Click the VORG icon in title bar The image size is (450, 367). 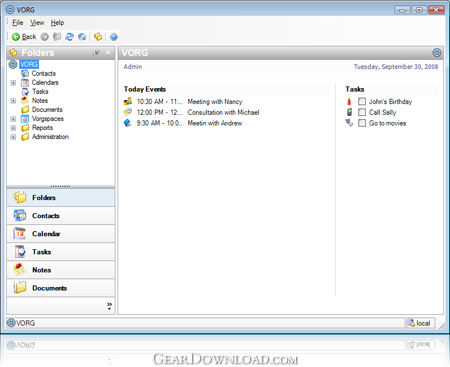pos(11,10)
